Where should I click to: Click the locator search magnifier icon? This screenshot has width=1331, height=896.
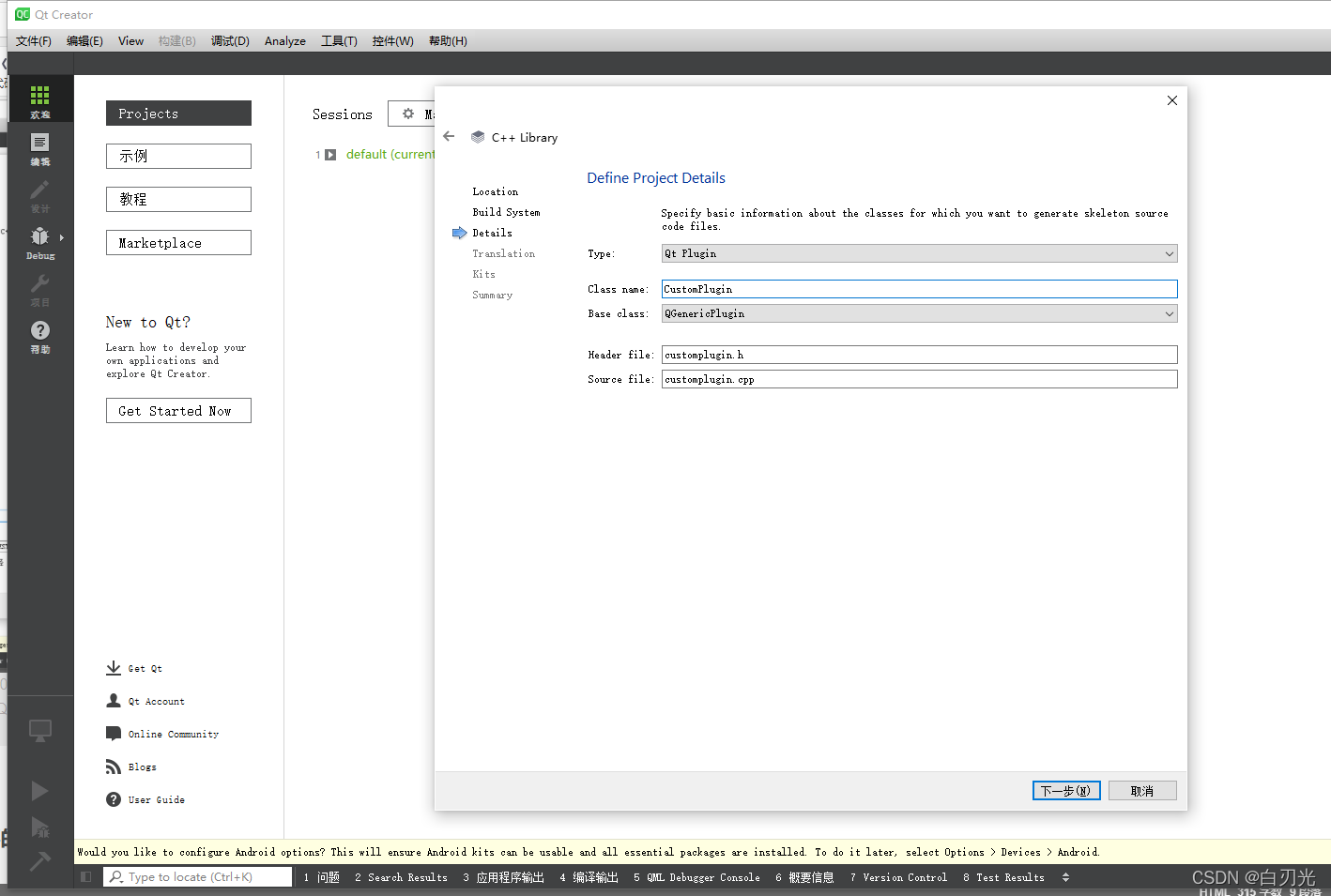pos(115,877)
